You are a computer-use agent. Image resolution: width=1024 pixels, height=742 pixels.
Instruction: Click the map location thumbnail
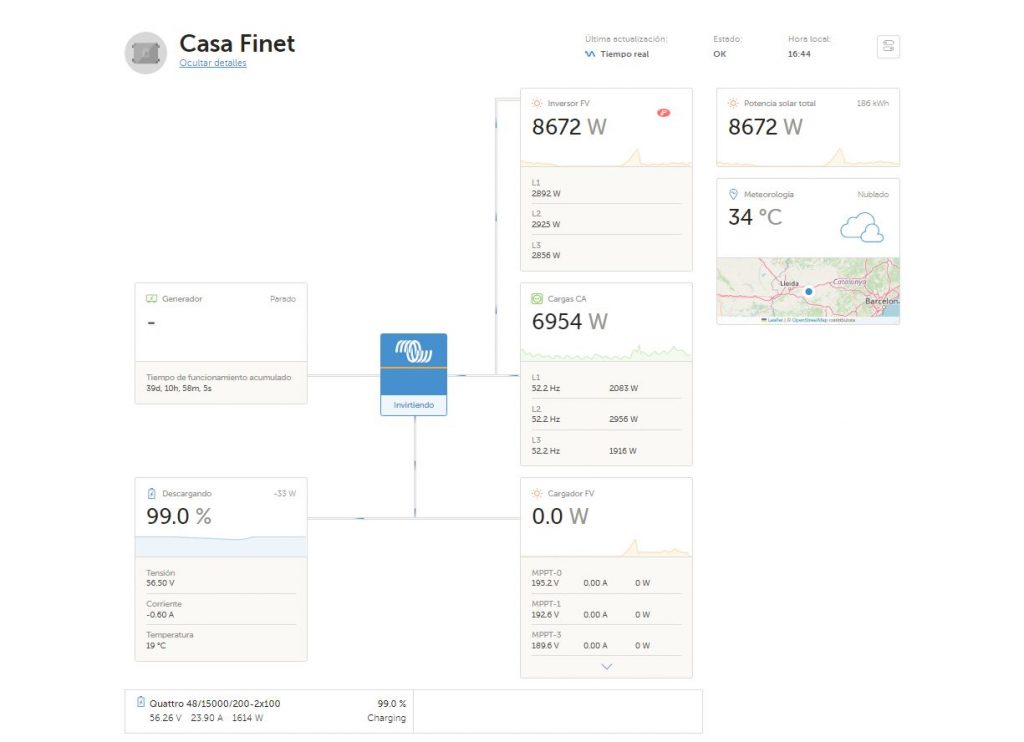pyautogui.click(x=807, y=287)
